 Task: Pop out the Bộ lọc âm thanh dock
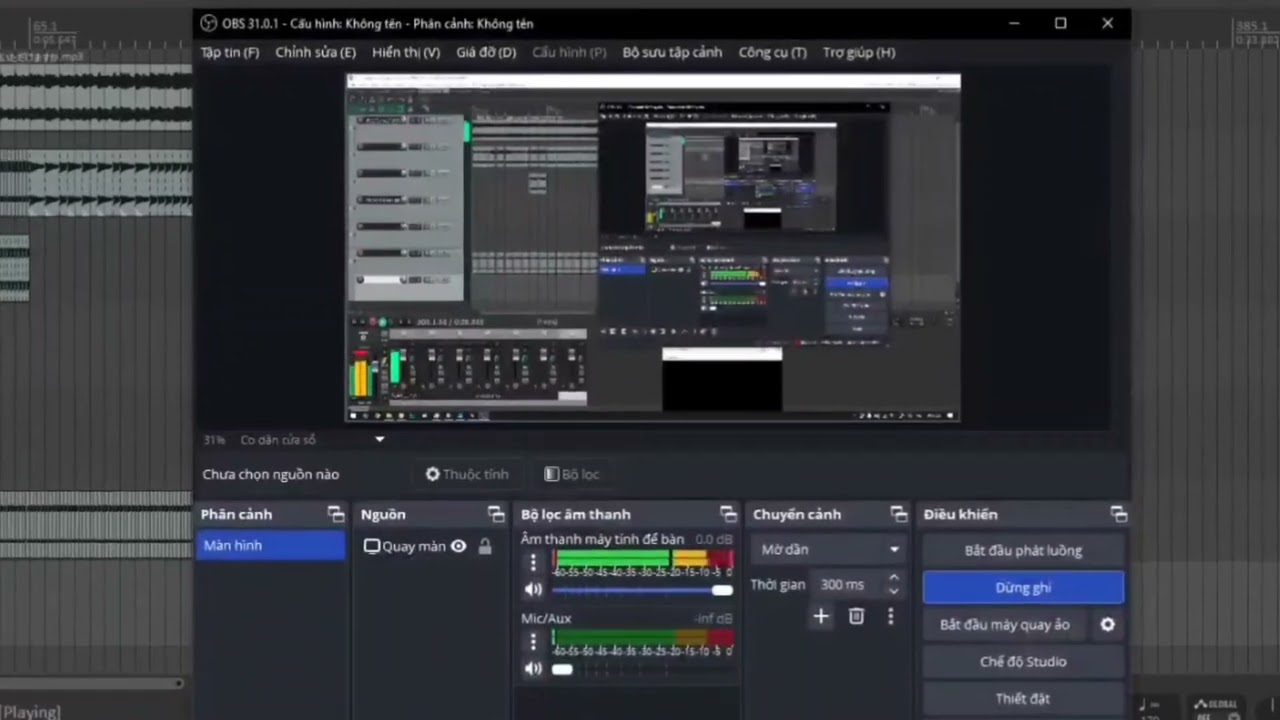[x=728, y=514]
